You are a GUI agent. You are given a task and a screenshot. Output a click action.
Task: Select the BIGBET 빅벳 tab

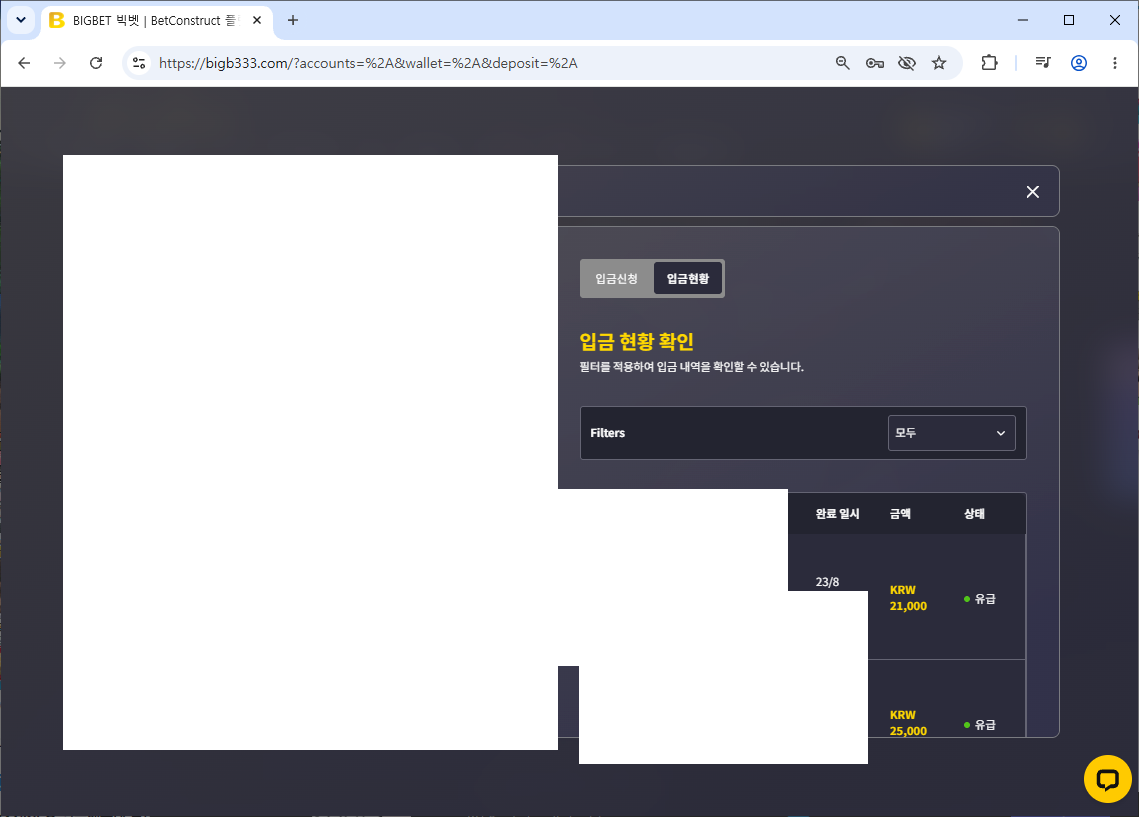click(155, 20)
